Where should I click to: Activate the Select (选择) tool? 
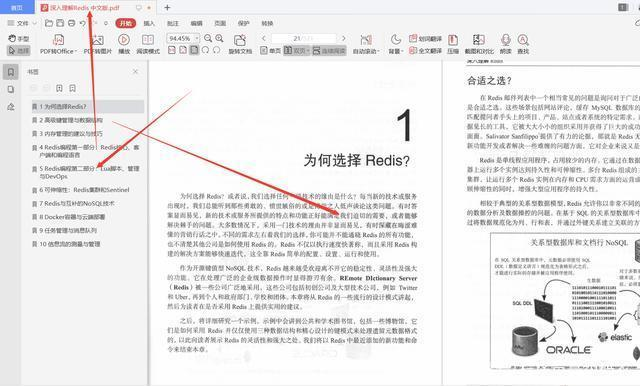pyautogui.click(x=19, y=51)
